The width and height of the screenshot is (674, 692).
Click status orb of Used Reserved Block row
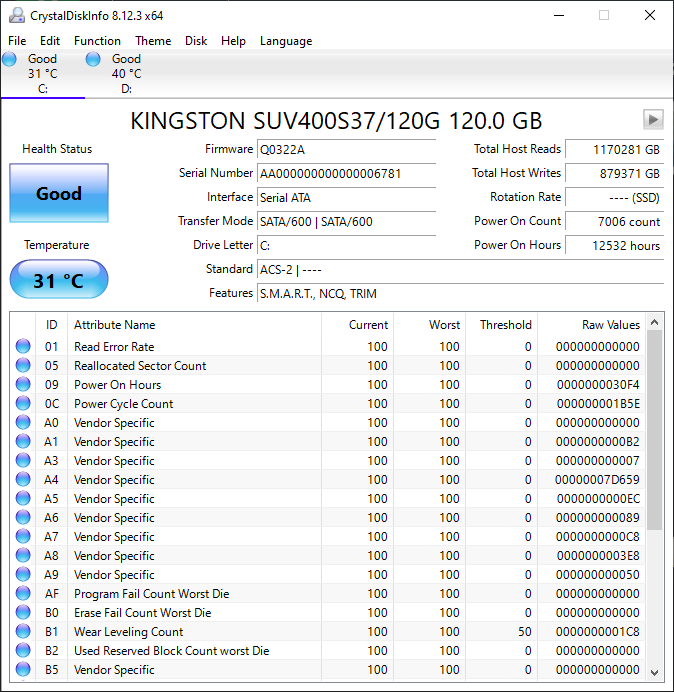tap(23, 650)
